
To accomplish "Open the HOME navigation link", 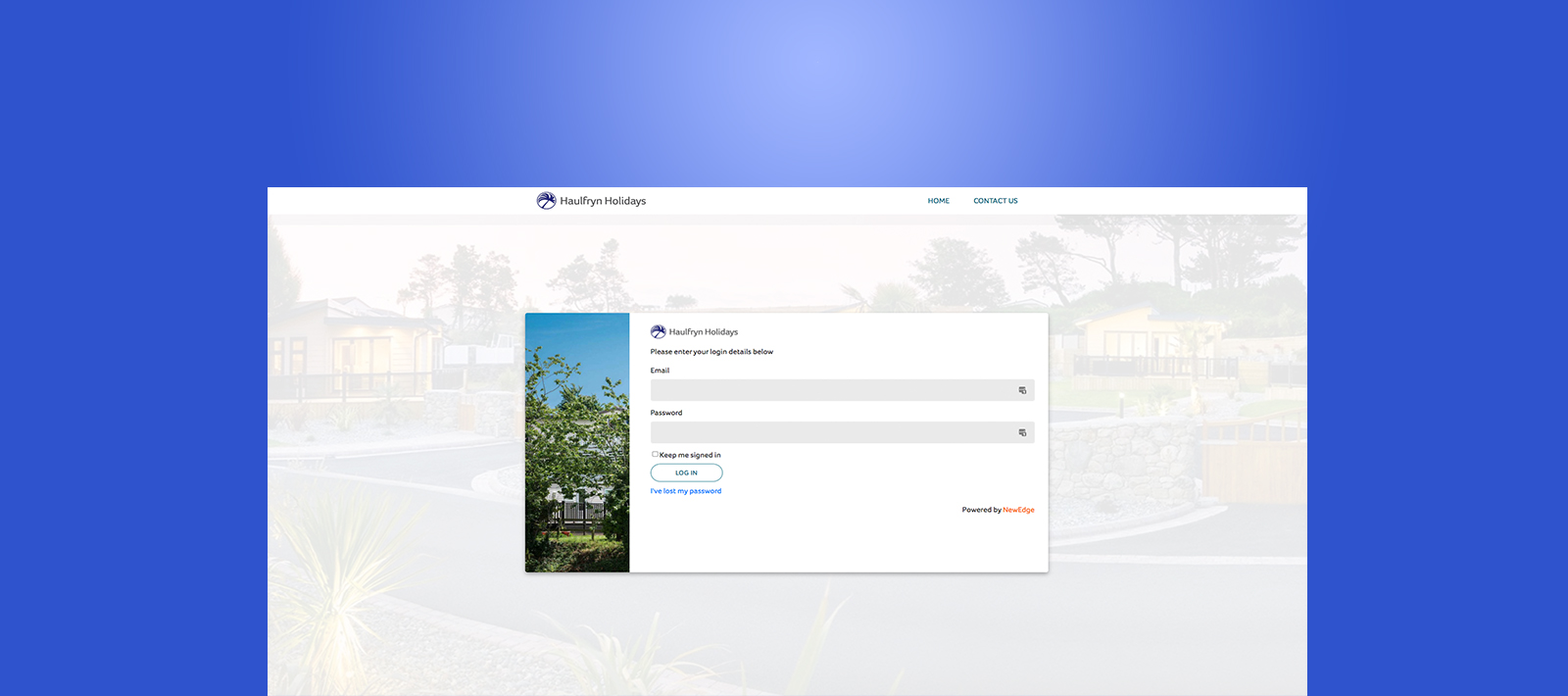I will click(x=939, y=201).
